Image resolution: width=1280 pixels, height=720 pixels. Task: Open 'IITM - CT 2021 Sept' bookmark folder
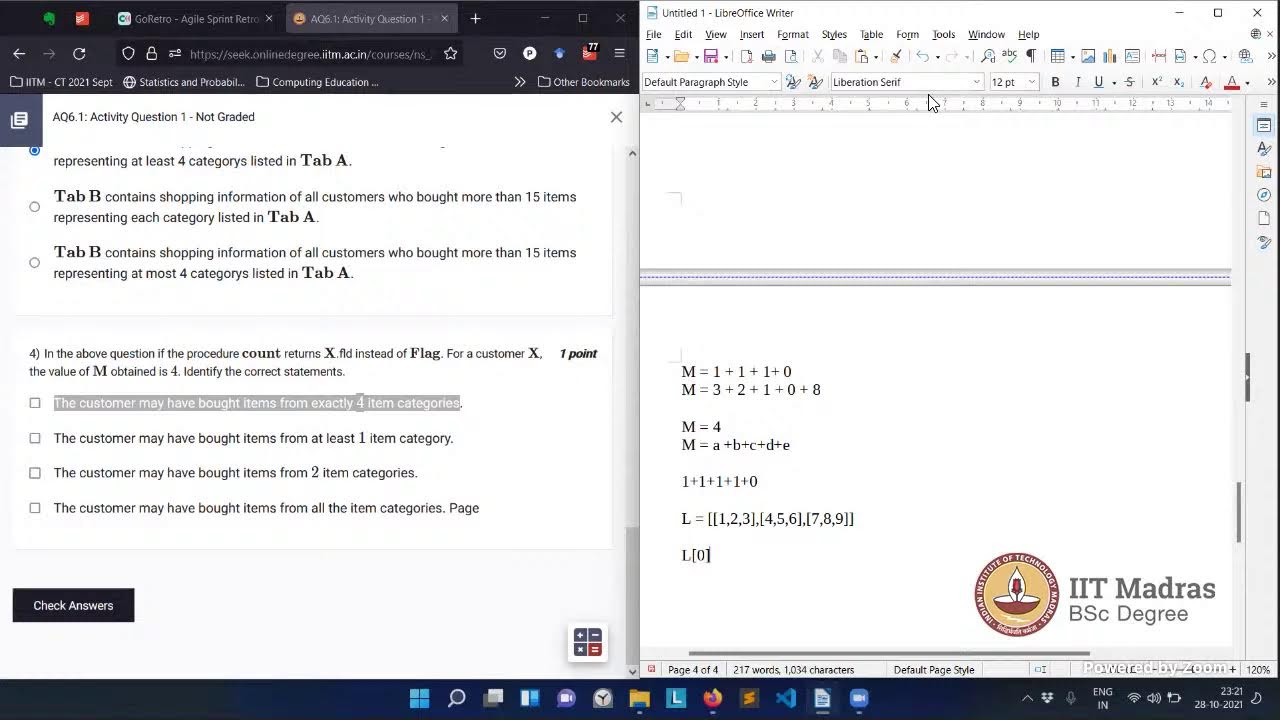61,82
